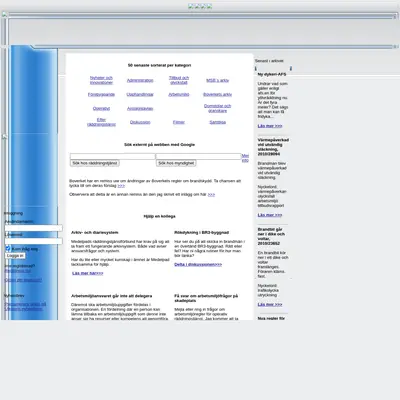Open the MSB:s arkiv link
The height and width of the screenshot is (400, 400).
217,80
